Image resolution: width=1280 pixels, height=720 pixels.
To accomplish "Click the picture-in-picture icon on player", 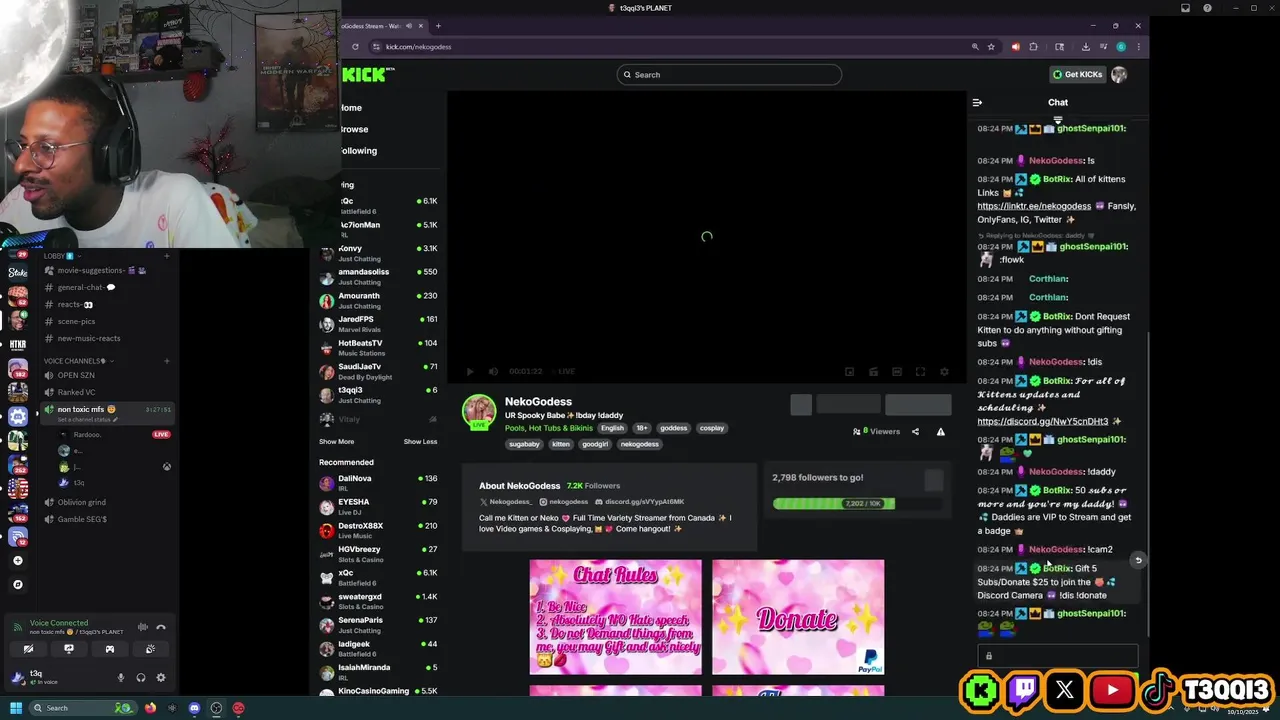I will 849,372.
